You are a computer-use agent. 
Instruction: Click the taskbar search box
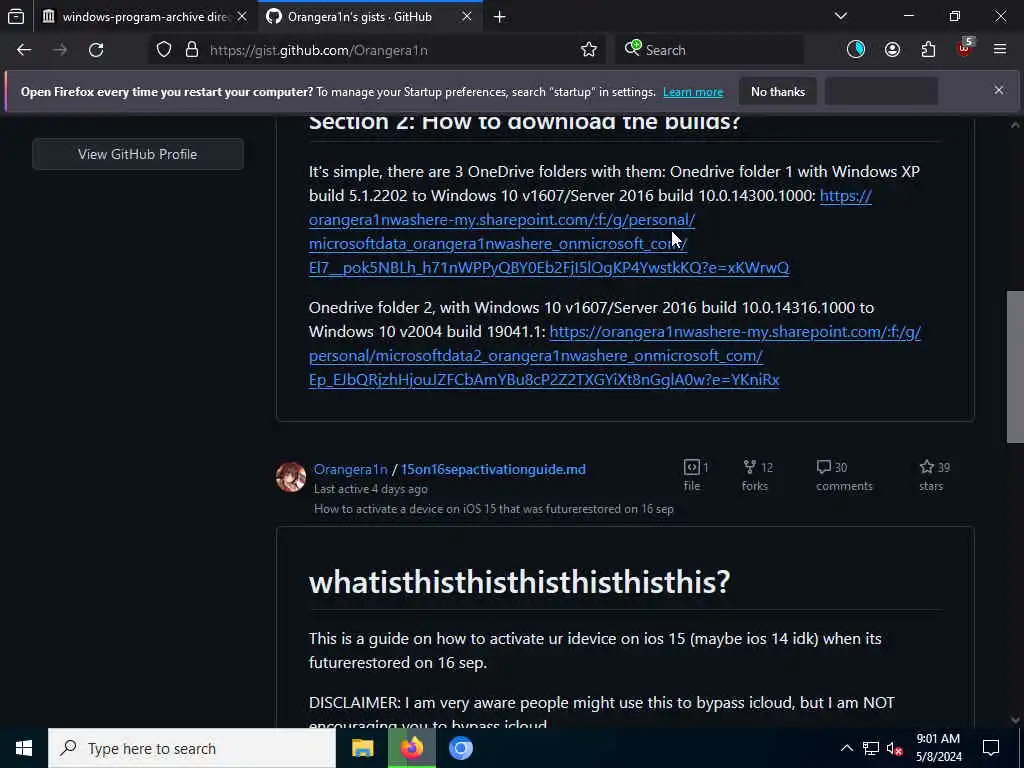pos(192,748)
